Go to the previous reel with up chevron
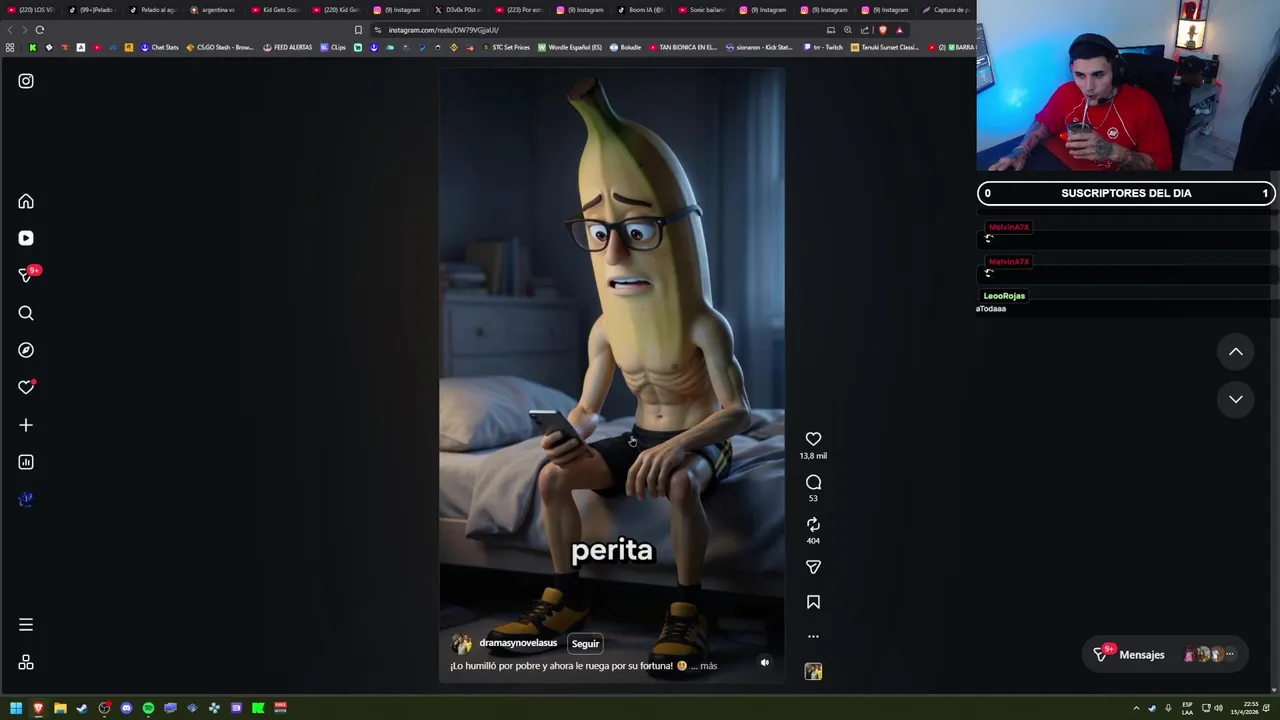 click(x=1236, y=352)
